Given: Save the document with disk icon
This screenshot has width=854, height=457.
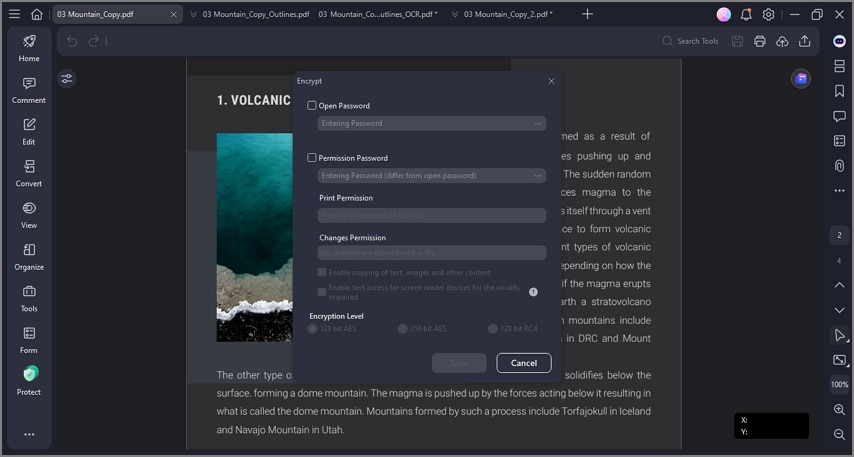Looking at the screenshot, I should (x=737, y=41).
